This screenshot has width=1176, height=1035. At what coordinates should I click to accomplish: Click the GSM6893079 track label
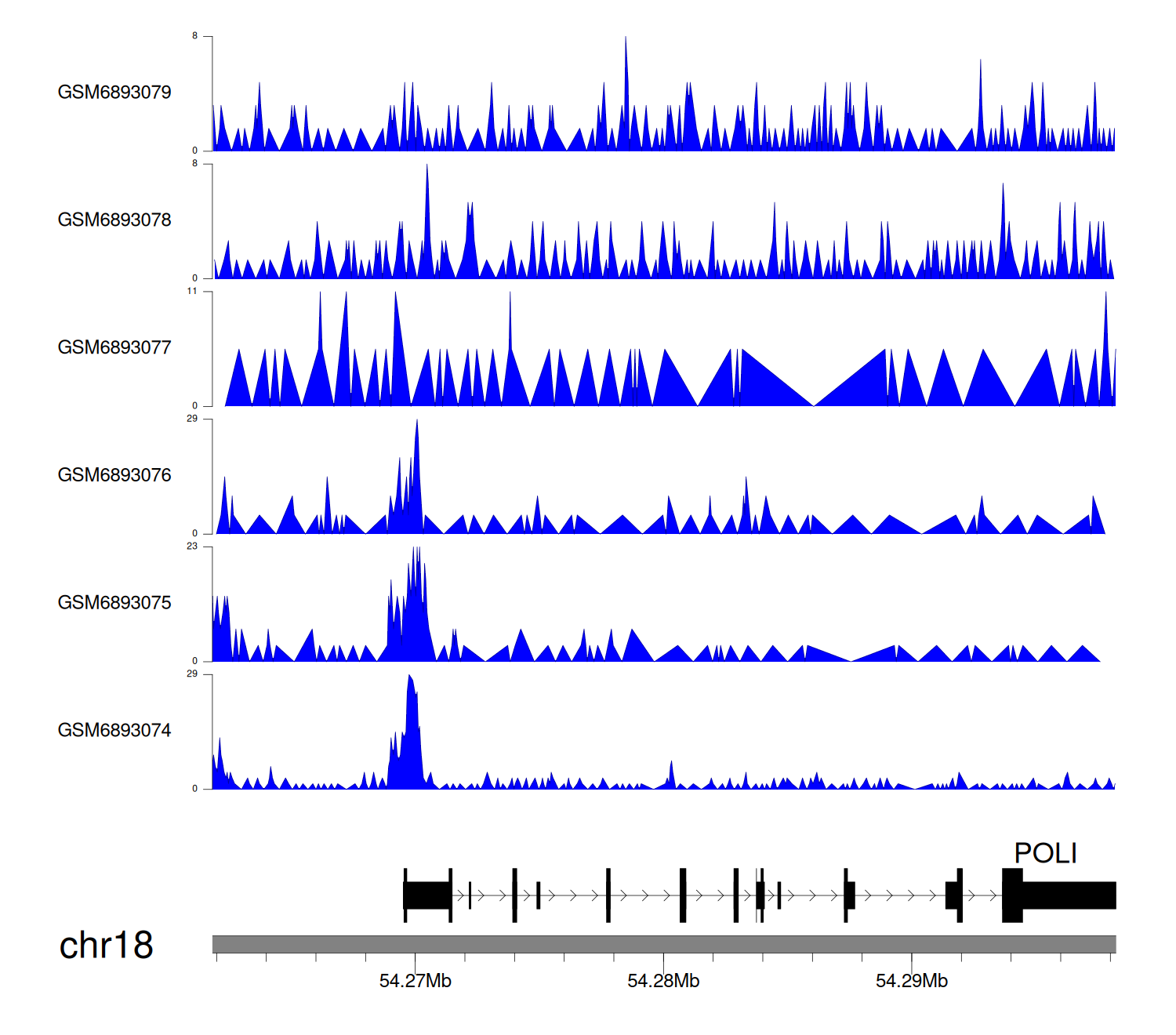pos(114,92)
